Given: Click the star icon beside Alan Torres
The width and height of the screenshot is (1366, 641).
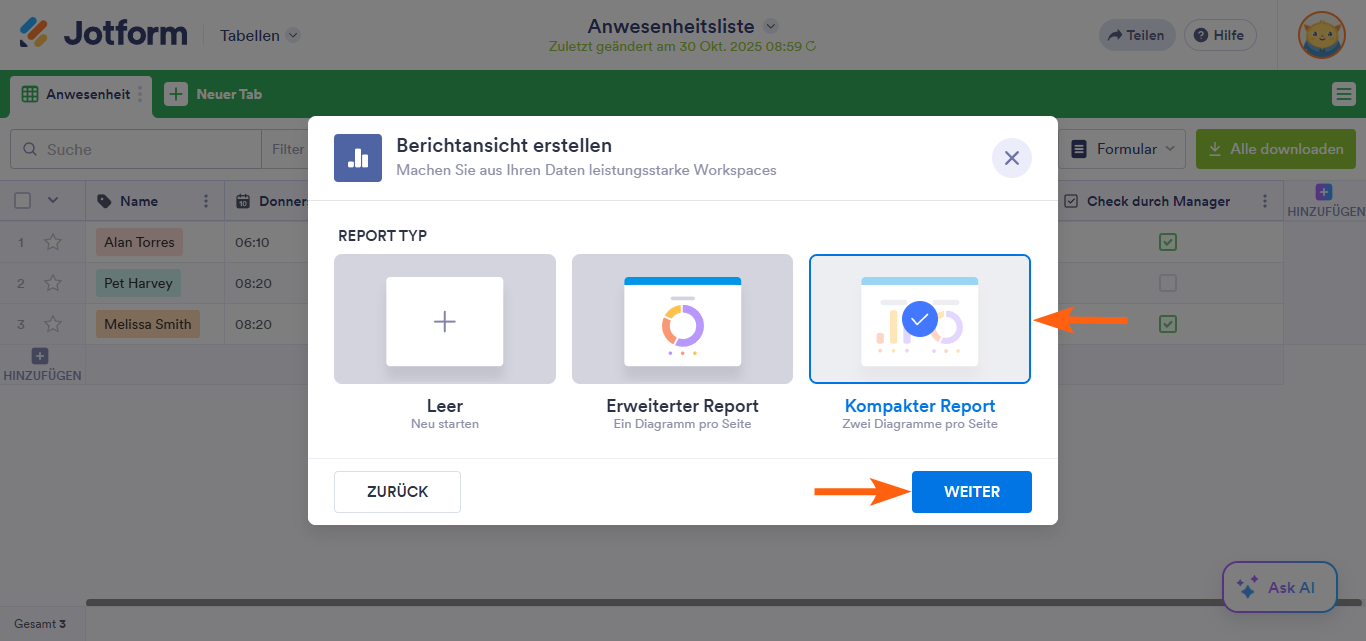Looking at the screenshot, I should [x=53, y=241].
